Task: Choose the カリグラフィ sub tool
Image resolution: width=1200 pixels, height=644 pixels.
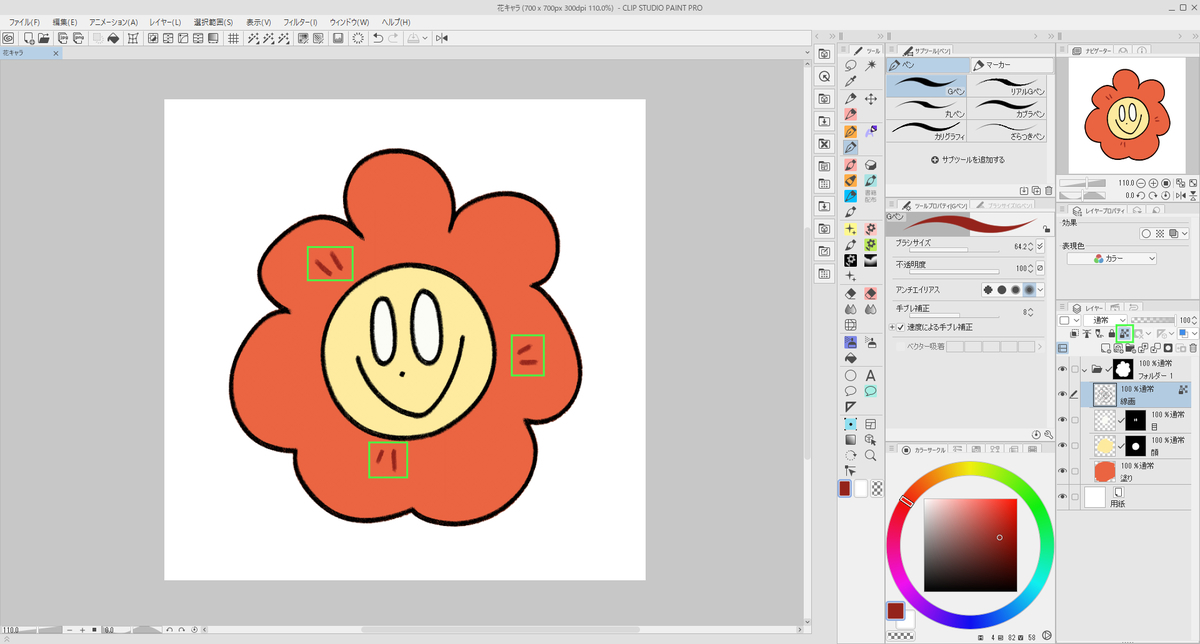Action: pos(928,130)
